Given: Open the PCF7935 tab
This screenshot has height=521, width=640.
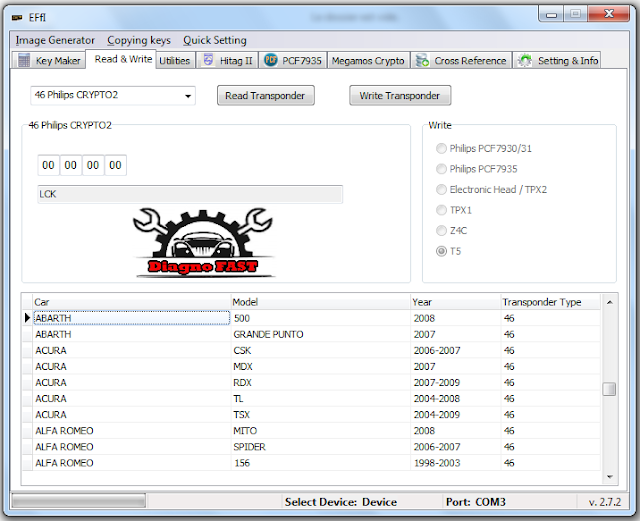Looking at the screenshot, I should [x=293, y=60].
